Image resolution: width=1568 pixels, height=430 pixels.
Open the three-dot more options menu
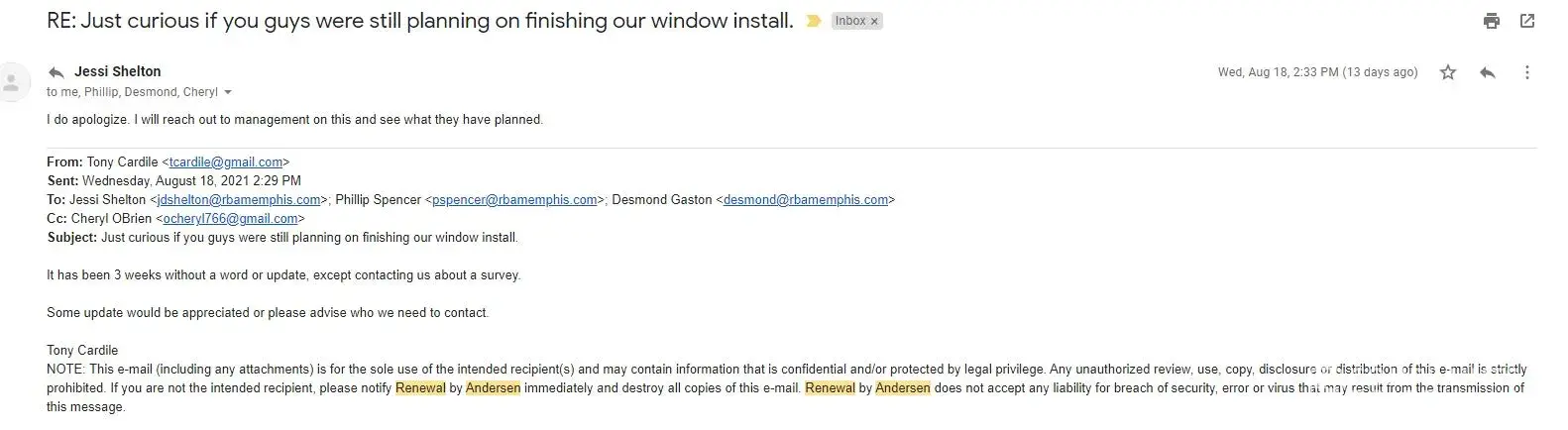pyautogui.click(x=1526, y=72)
